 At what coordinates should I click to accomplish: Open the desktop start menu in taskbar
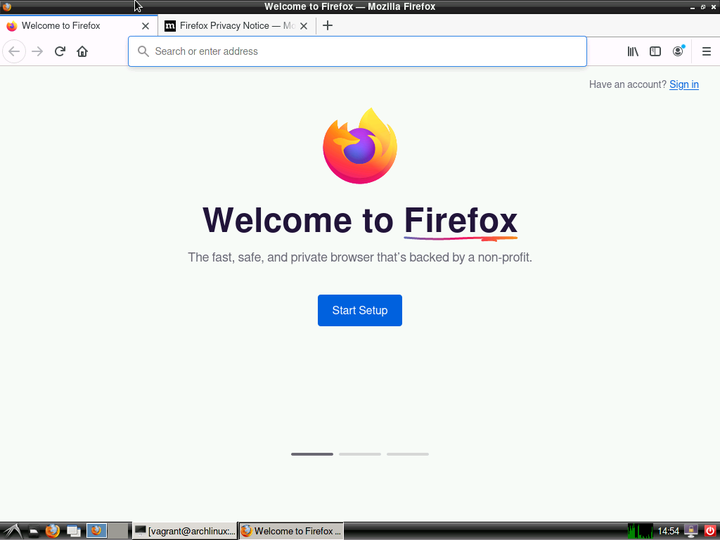[10, 531]
